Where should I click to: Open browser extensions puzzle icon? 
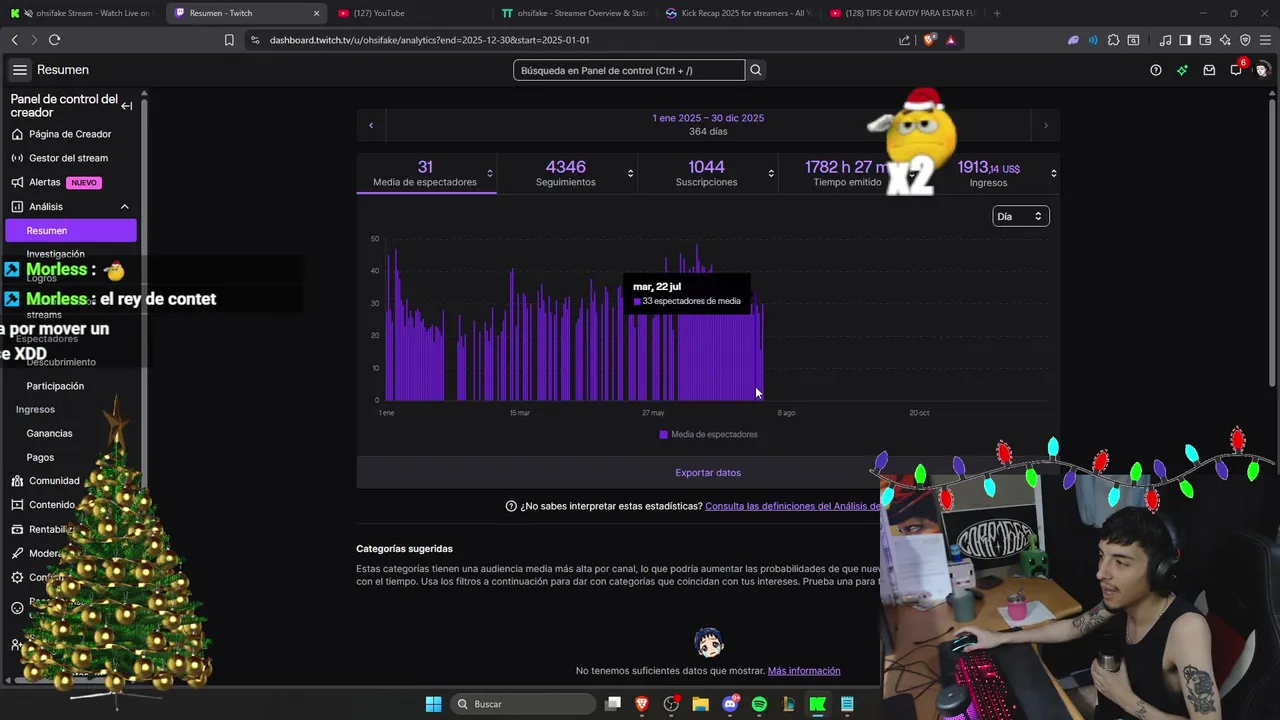(x=1113, y=40)
